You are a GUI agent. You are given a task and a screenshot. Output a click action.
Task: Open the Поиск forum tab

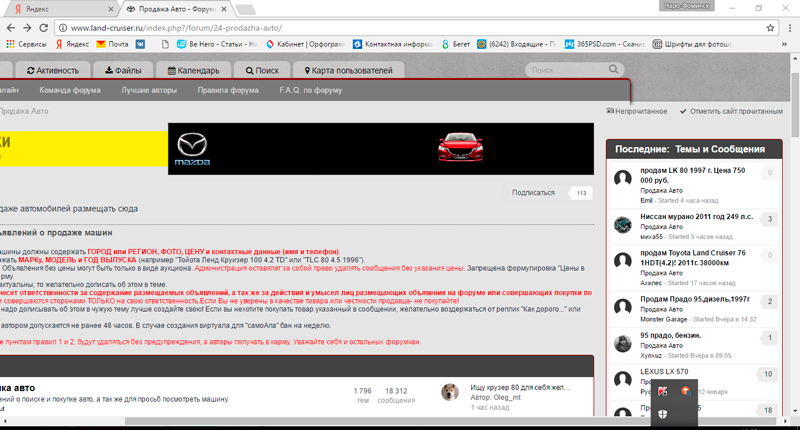point(262,70)
